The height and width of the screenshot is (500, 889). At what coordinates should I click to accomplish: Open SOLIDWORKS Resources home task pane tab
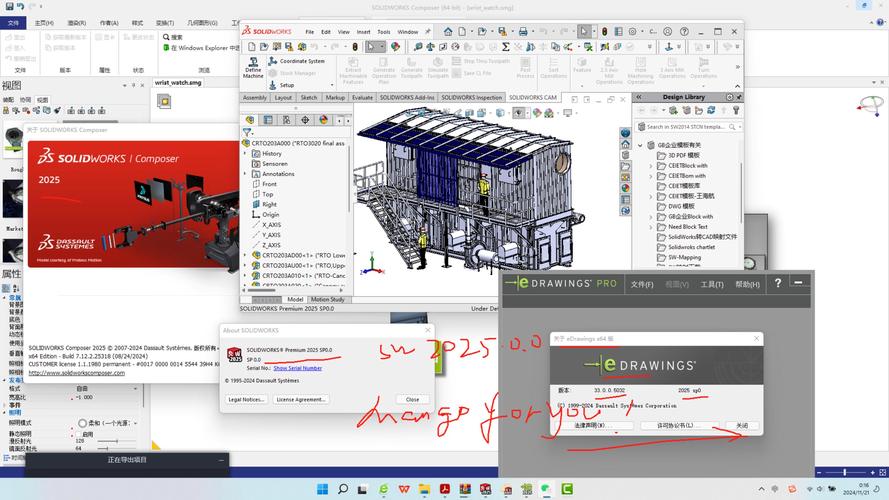pyautogui.click(x=625, y=144)
